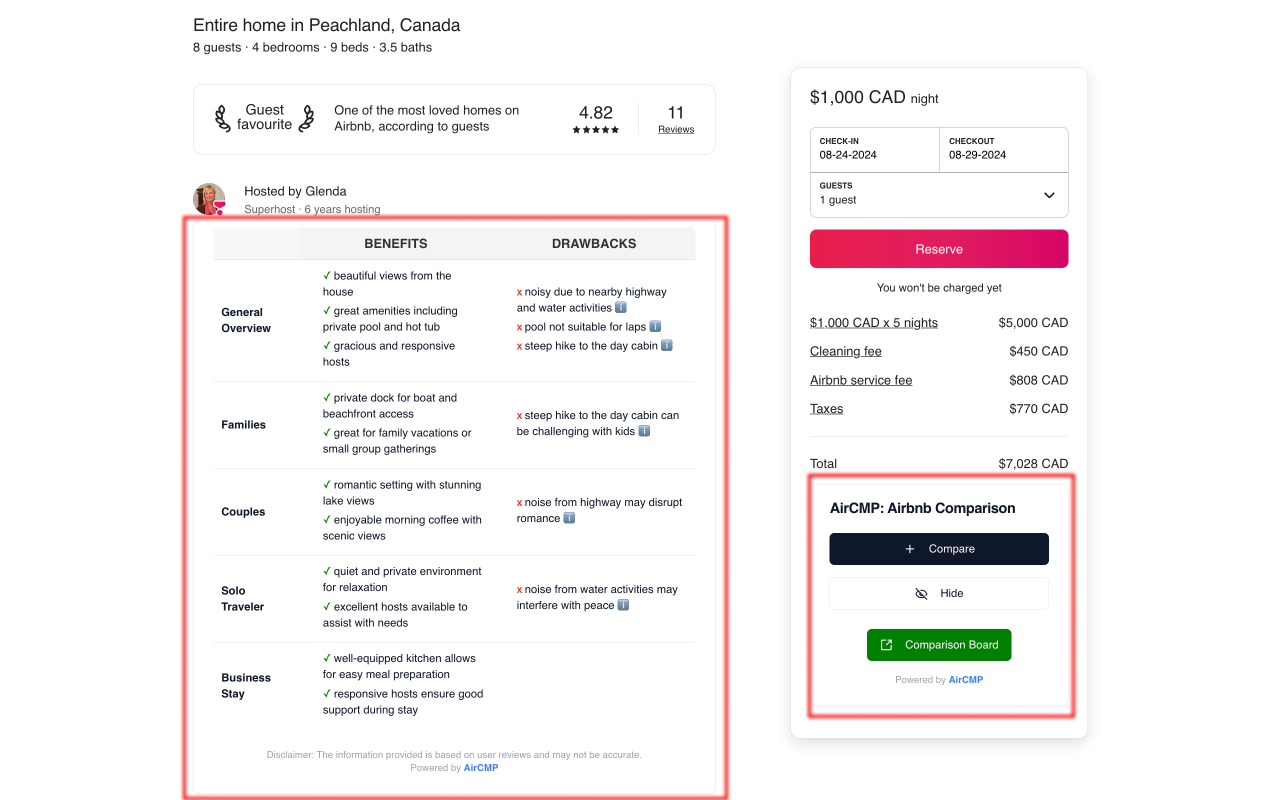Click the crossed-eye icon on the Hide button

[920, 593]
